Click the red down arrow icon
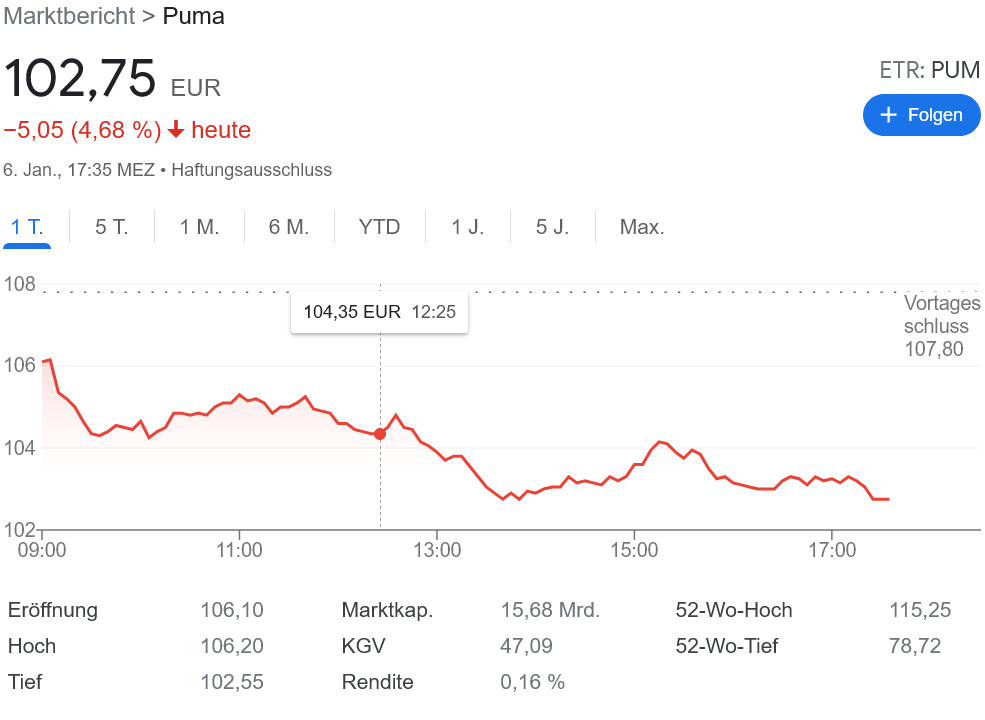The width and height of the screenshot is (985, 720). point(176,130)
